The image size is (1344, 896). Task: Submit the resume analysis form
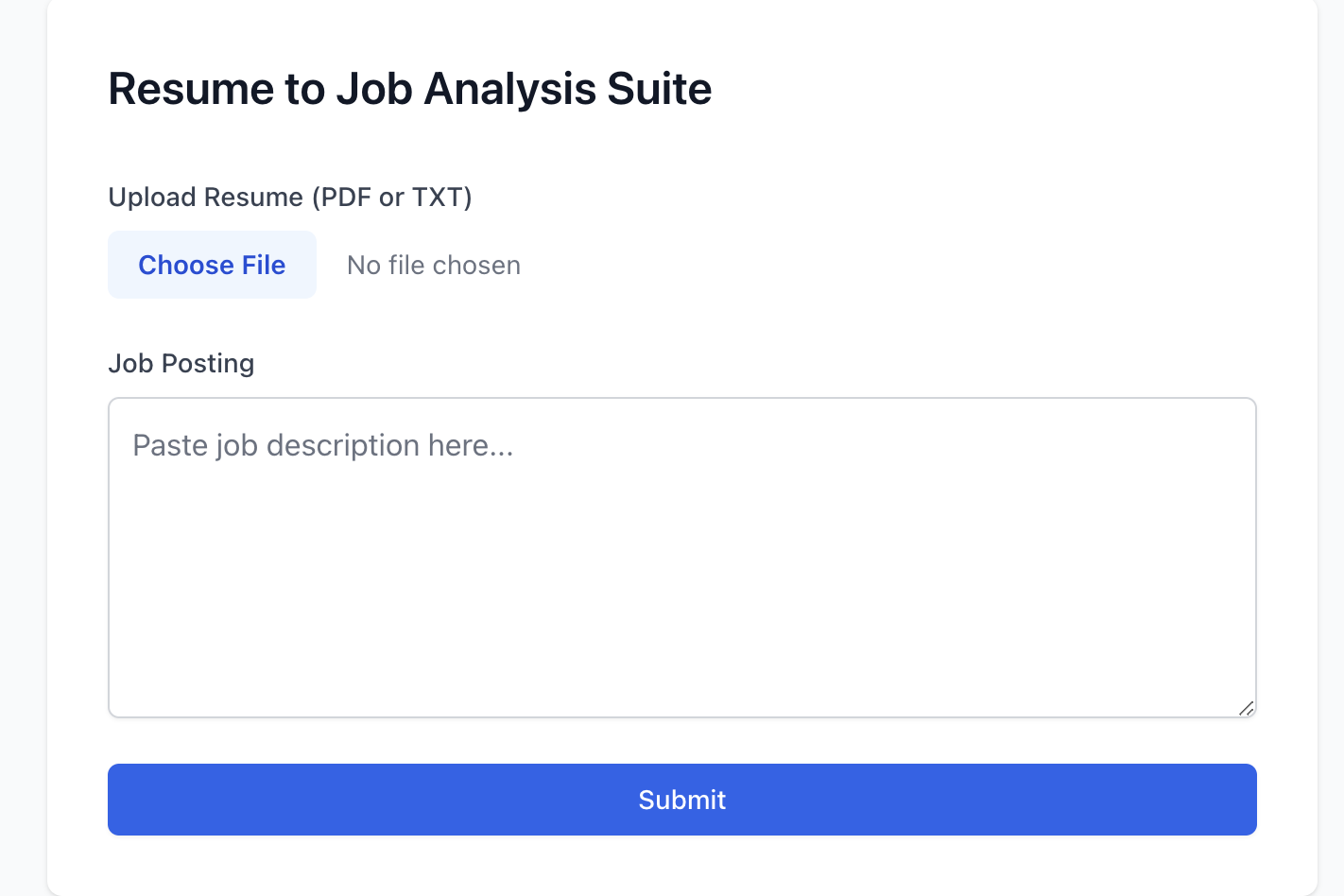click(x=681, y=800)
